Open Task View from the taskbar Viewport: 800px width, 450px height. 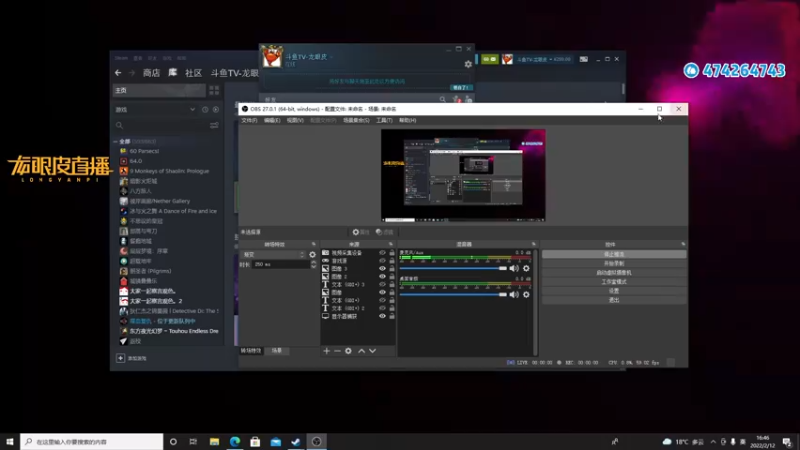(x=193, y=441)
